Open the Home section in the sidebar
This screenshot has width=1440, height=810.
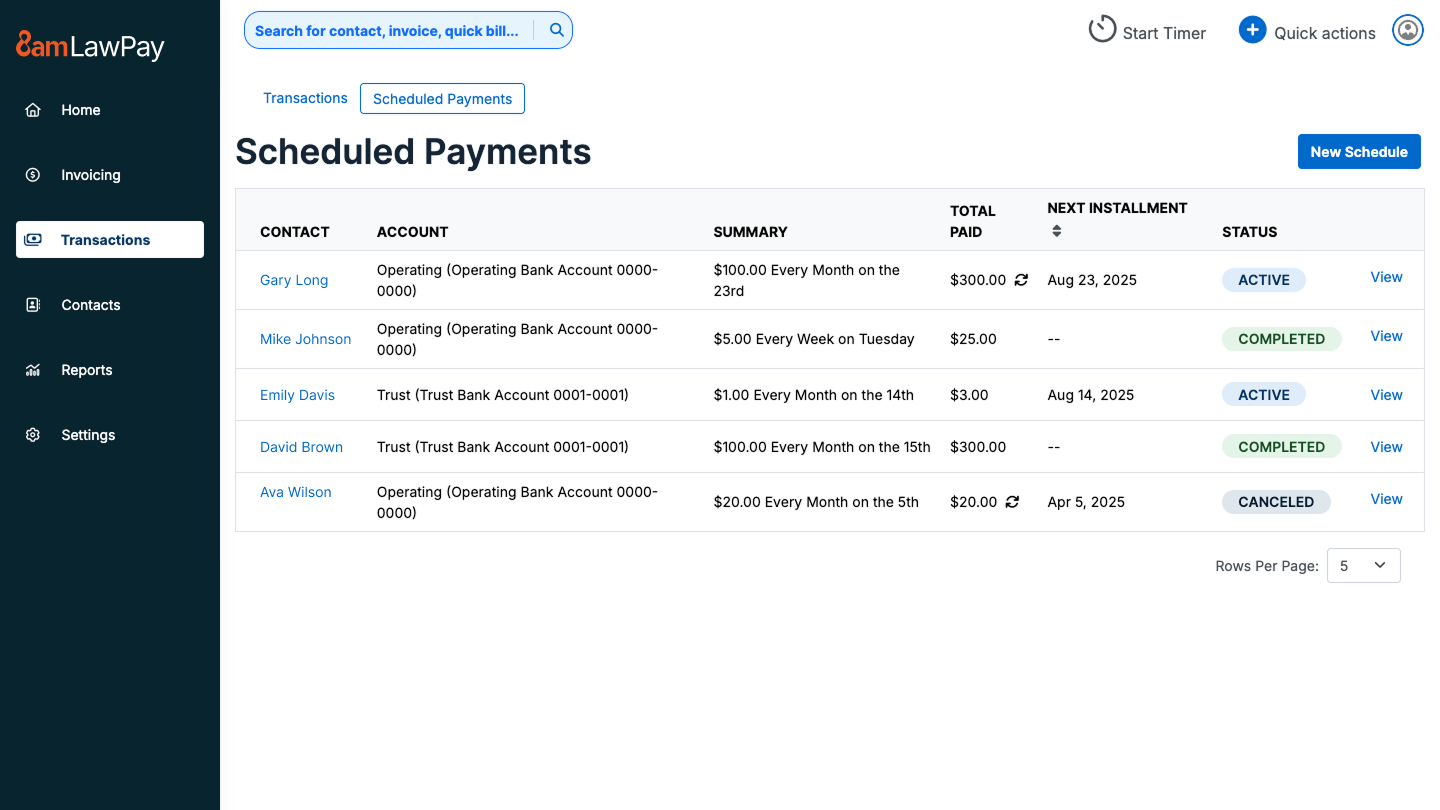click(80, 110)
